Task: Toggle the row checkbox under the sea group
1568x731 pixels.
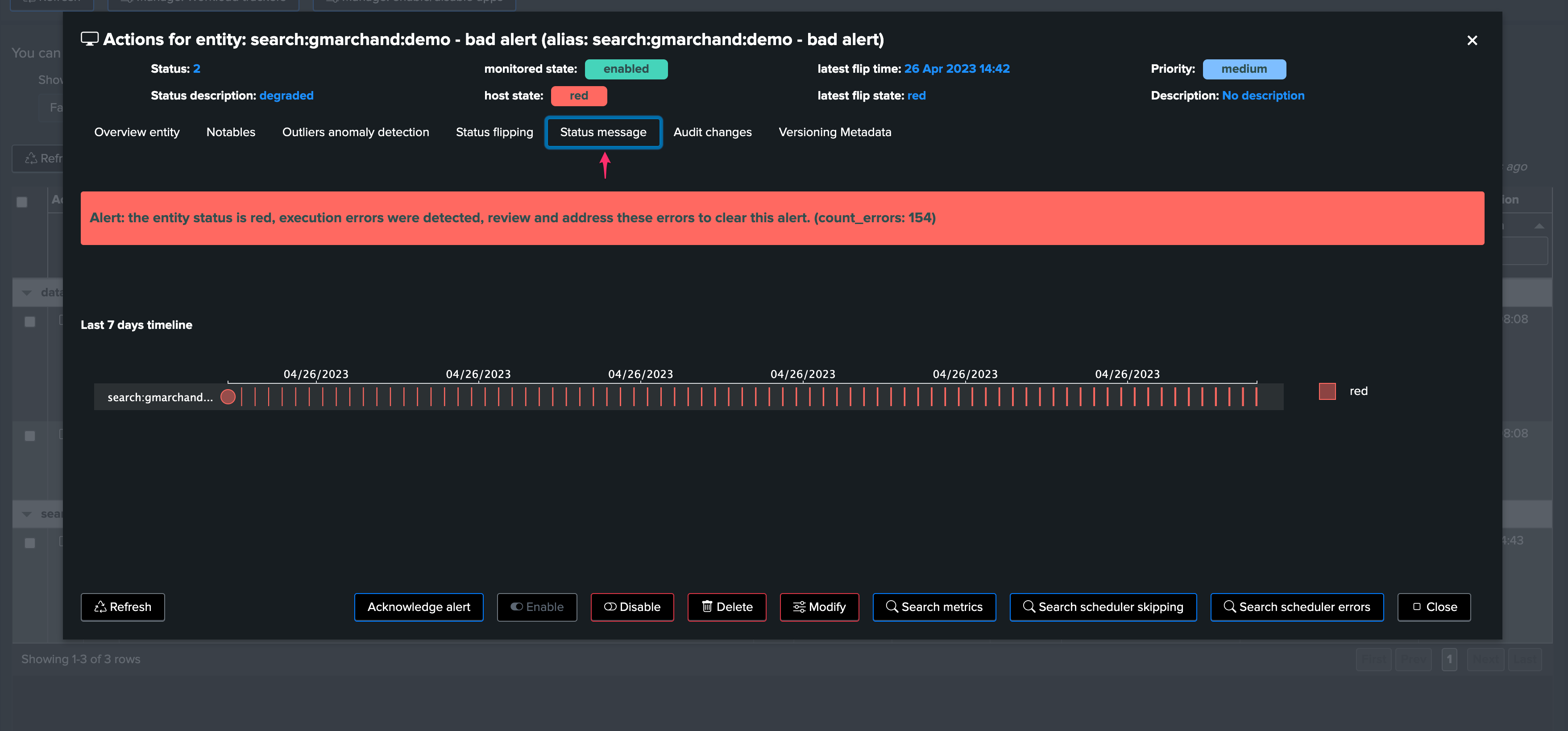Action: [30, 543]
